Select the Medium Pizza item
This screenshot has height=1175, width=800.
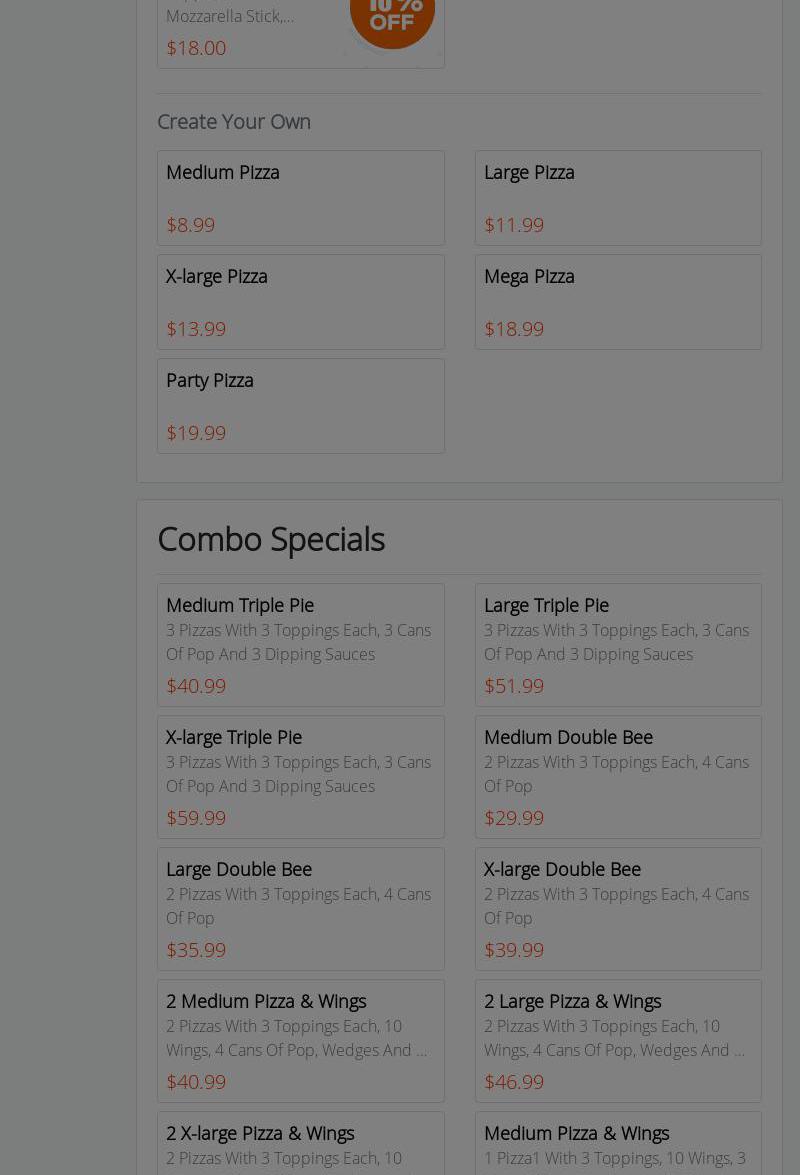coord(300,198)
